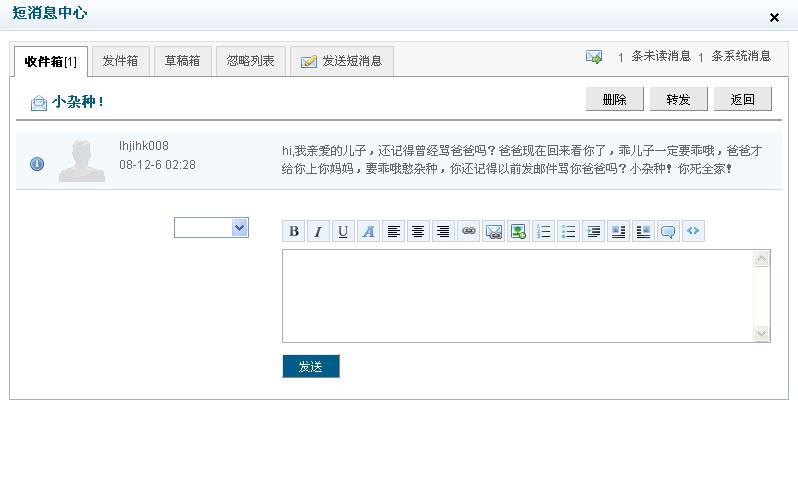
Task: Insert an image into the message
Action: pyautogui.click(x=518, y=232)
